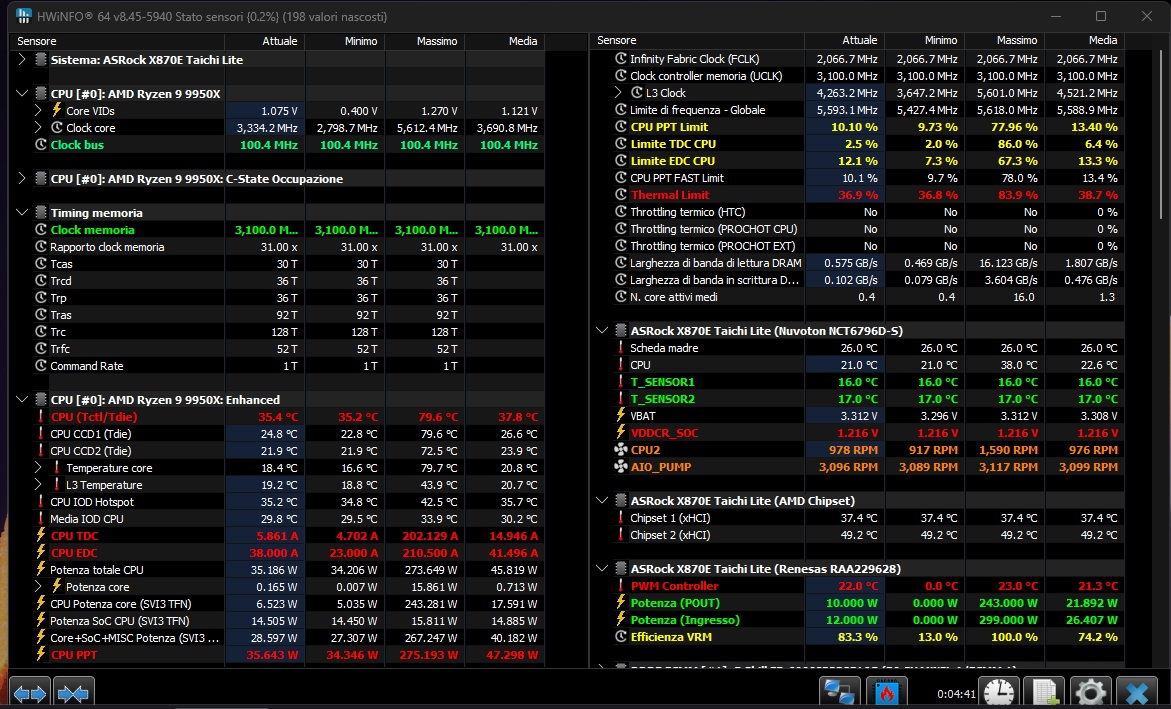Click the shrink columns arrows button
Viewport: 1171px width, 709px height.
73,693
